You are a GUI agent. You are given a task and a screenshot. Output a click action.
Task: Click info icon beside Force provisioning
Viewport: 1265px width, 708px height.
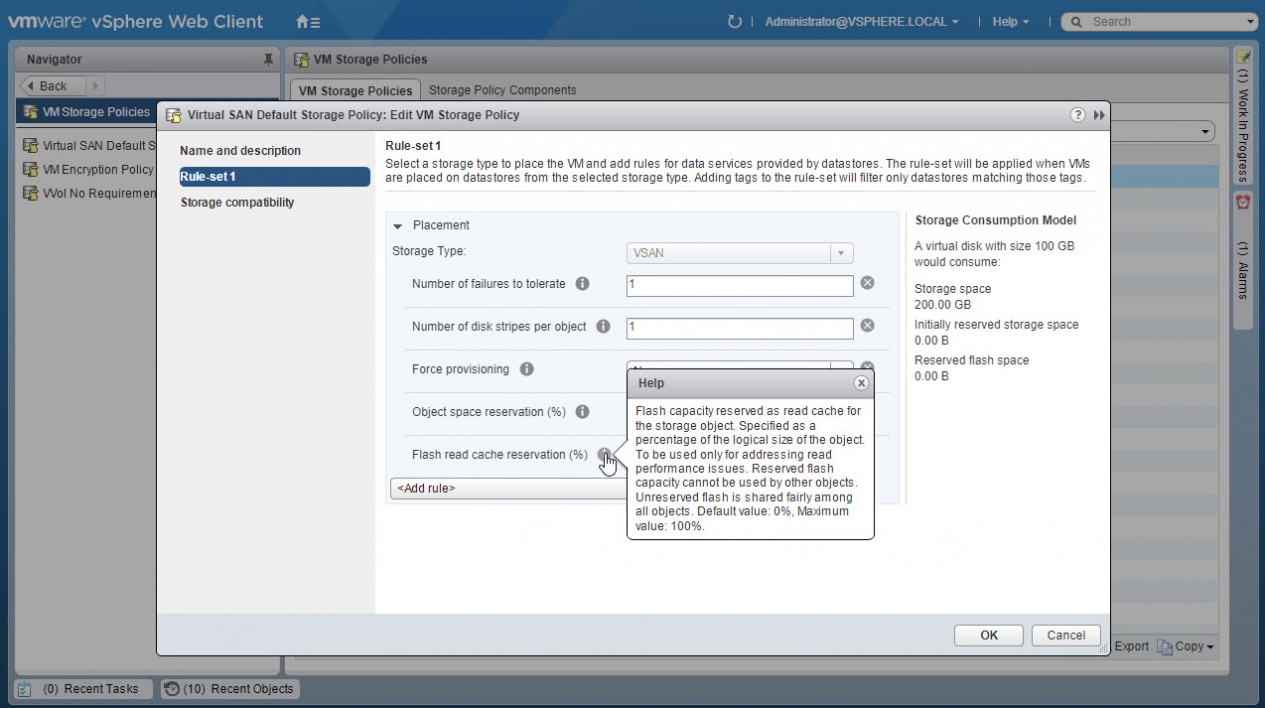tap(526, 369)
